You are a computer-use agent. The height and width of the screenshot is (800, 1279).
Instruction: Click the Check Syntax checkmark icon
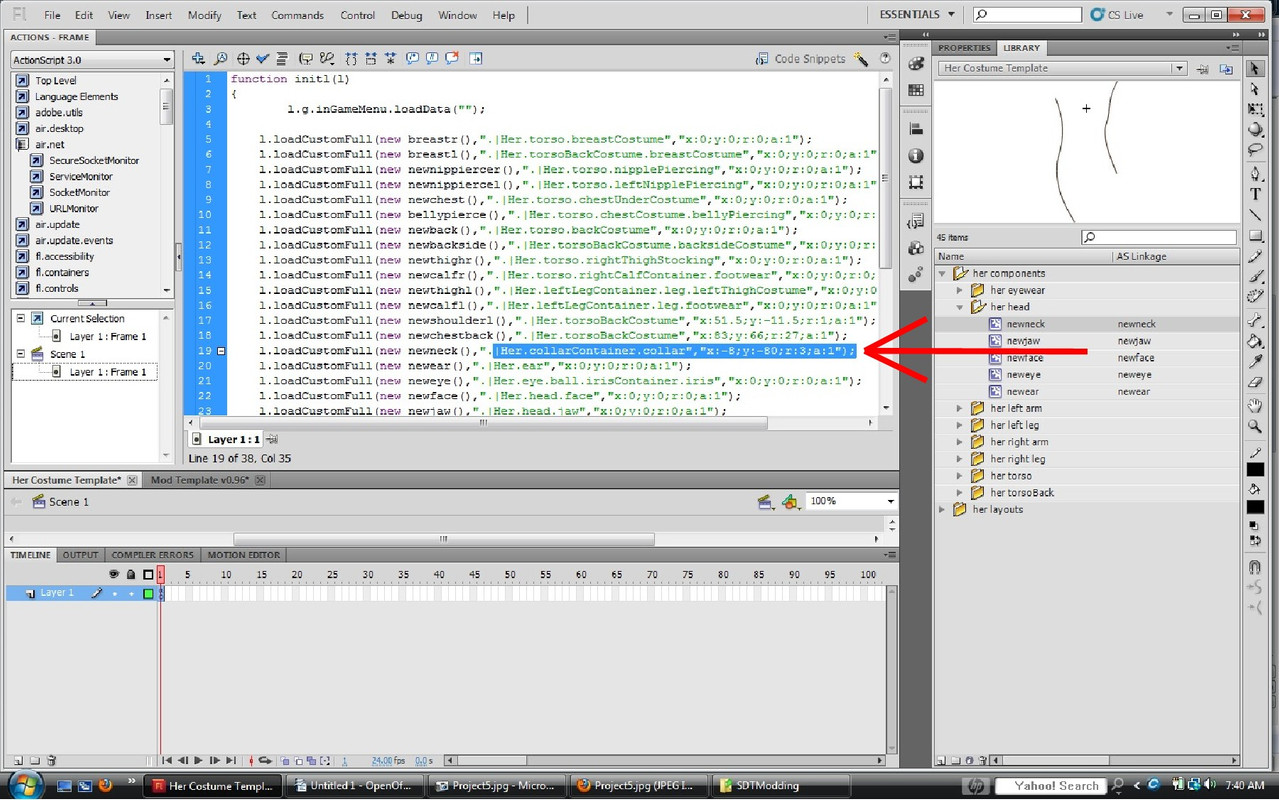tap(262, 59)
